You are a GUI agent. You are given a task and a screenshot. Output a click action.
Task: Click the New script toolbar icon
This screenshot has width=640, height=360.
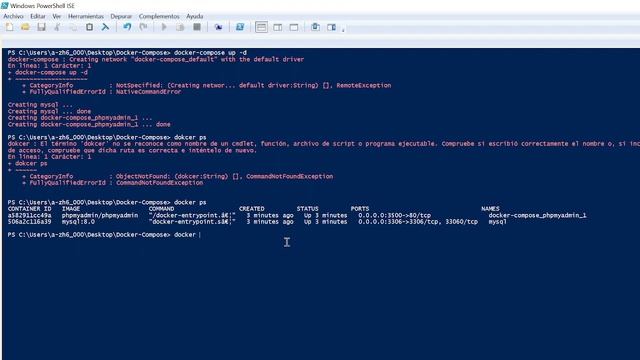pos(9,27)
